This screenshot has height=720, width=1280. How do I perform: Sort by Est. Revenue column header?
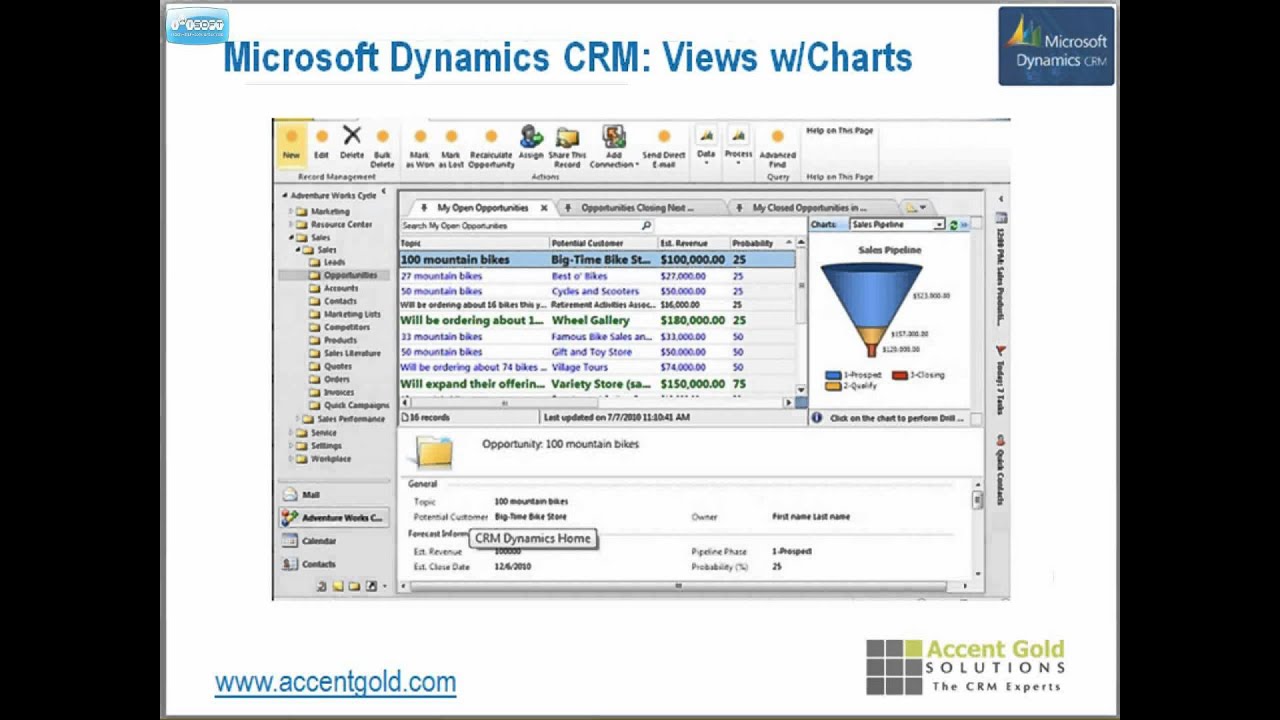(693, 243)
